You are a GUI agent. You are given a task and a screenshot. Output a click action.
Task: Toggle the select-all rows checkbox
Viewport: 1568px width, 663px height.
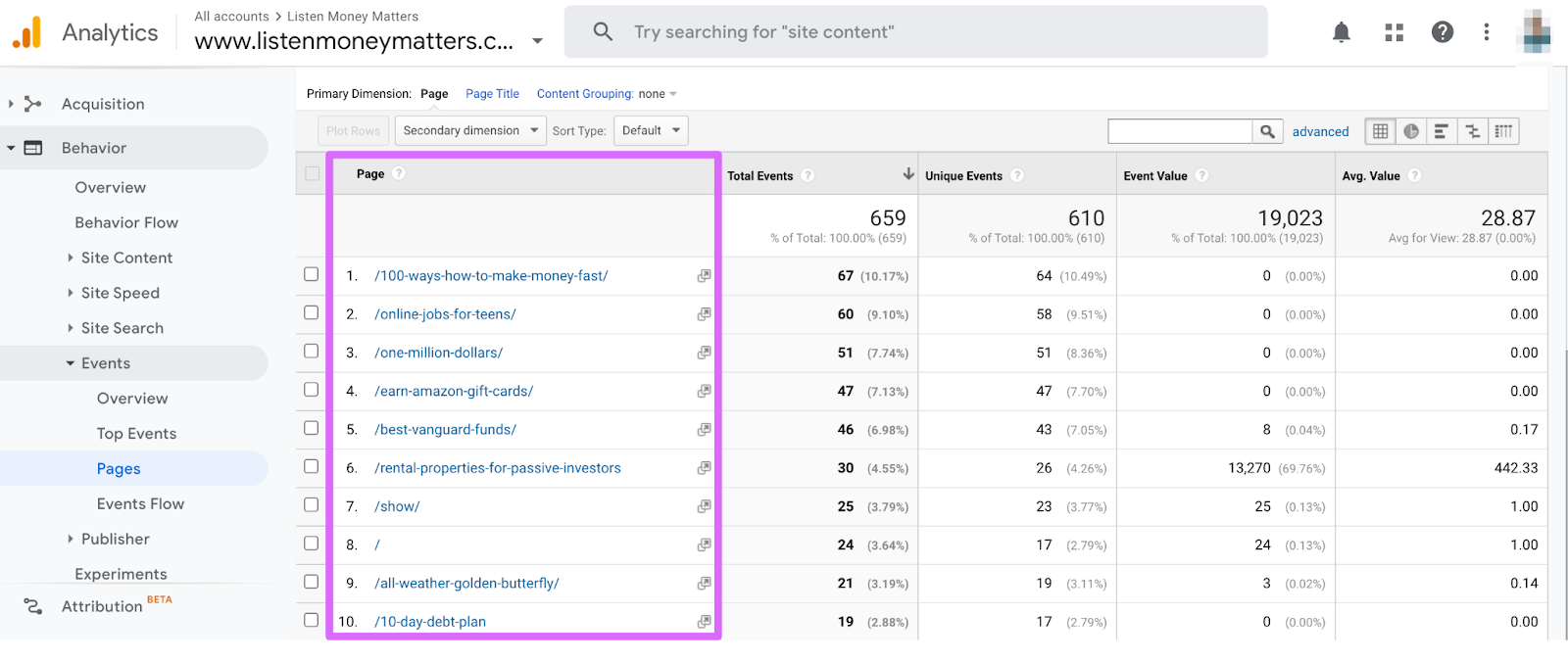pyautogui.click(x=312, y=173)
